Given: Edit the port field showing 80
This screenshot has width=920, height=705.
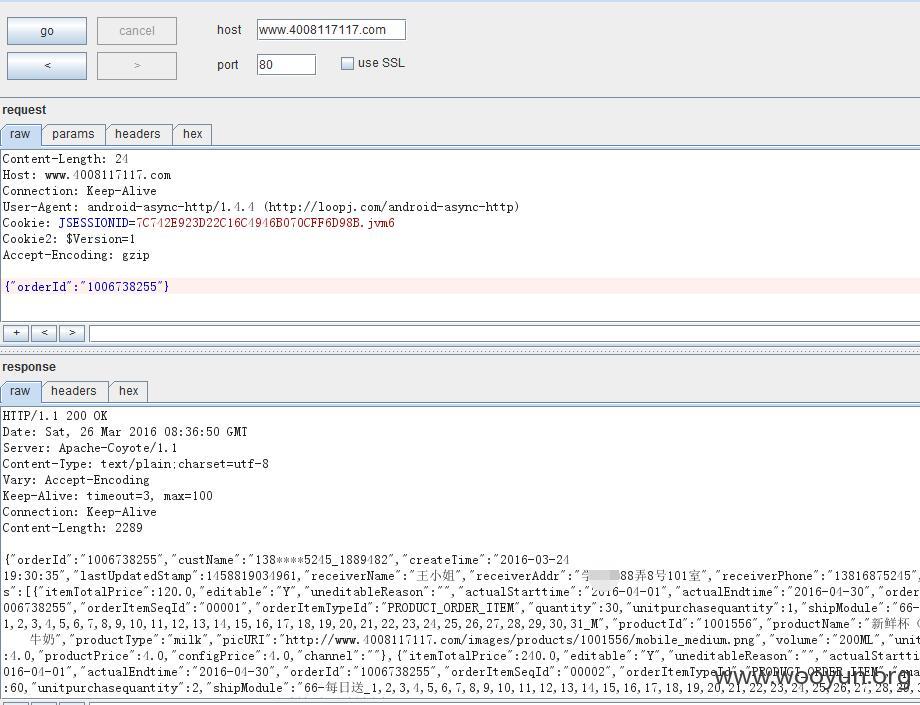Looking at the screenshot, I should pyautogui.click(x=286, y=65).
